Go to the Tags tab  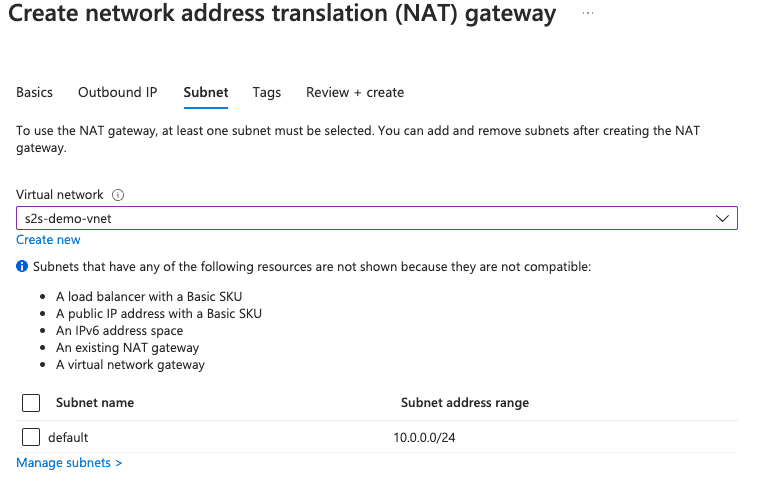267,92
